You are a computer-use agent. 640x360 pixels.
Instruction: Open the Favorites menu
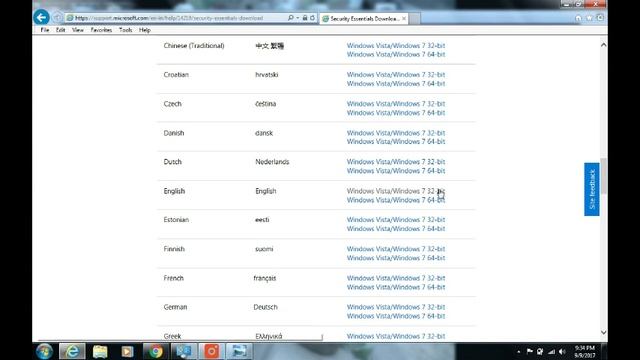tap(101, 30)
